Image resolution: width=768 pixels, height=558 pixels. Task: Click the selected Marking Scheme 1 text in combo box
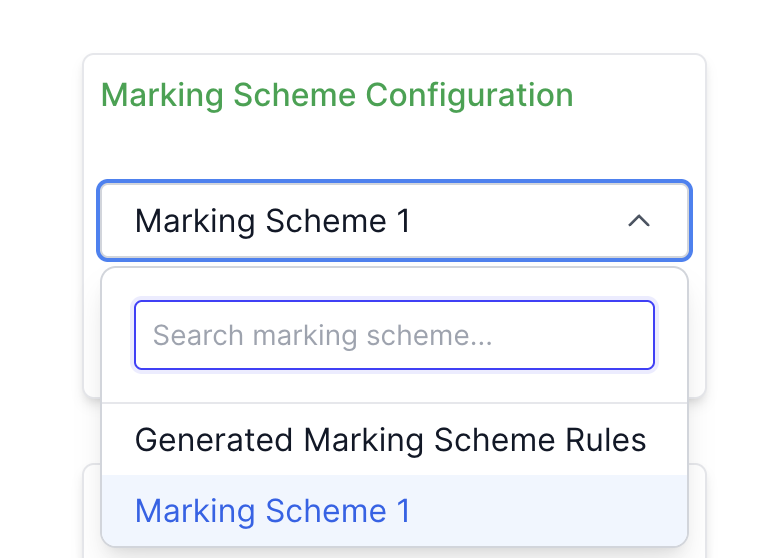click(x=273, y=221)
